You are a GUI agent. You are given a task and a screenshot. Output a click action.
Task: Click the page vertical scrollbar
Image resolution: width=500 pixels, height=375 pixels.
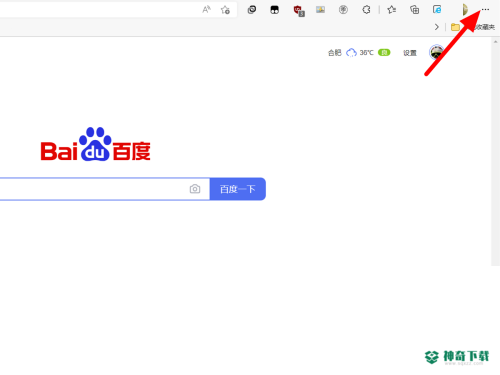coord(495,152)
